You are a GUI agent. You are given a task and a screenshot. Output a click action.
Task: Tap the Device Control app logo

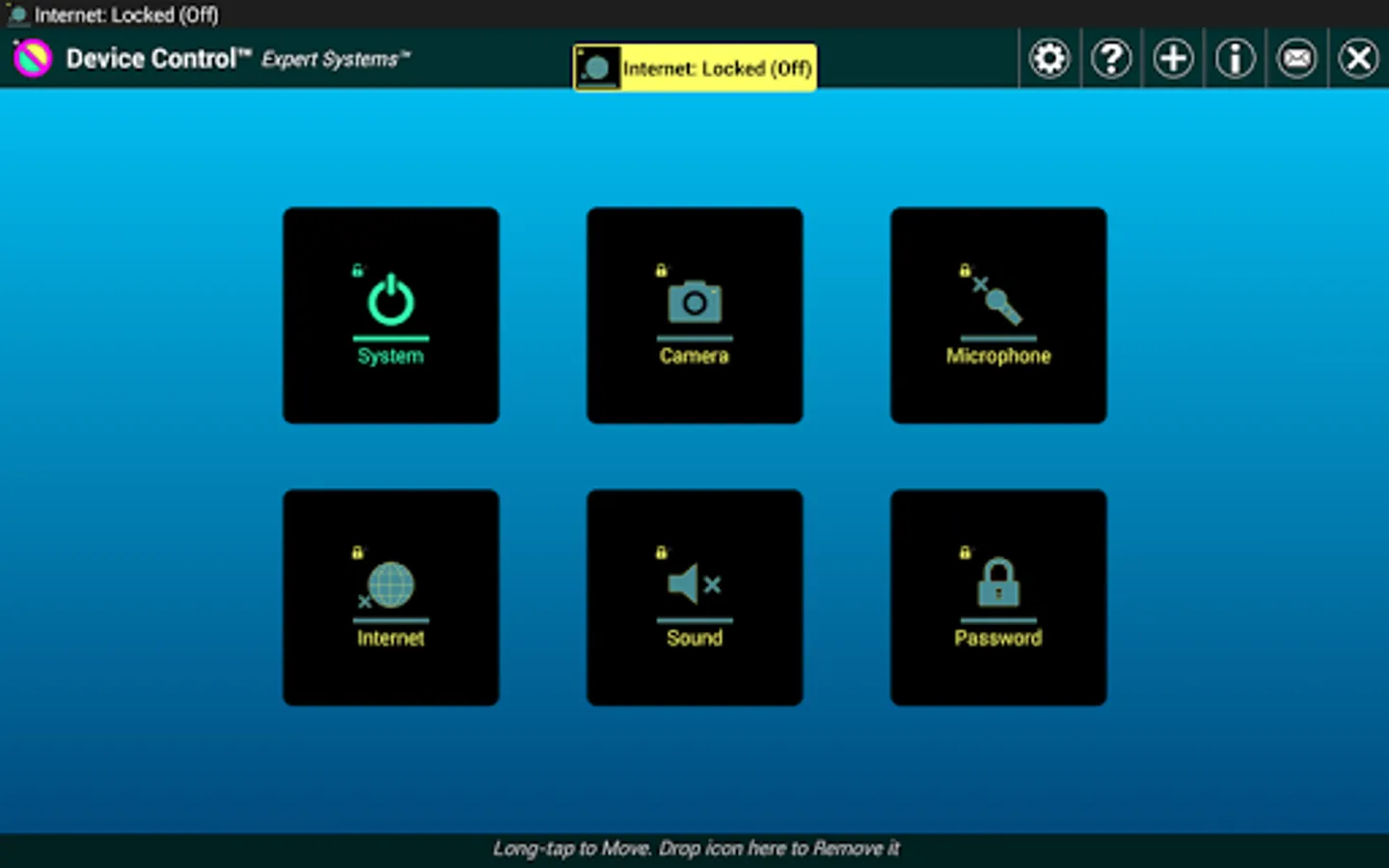pos(32,59)
